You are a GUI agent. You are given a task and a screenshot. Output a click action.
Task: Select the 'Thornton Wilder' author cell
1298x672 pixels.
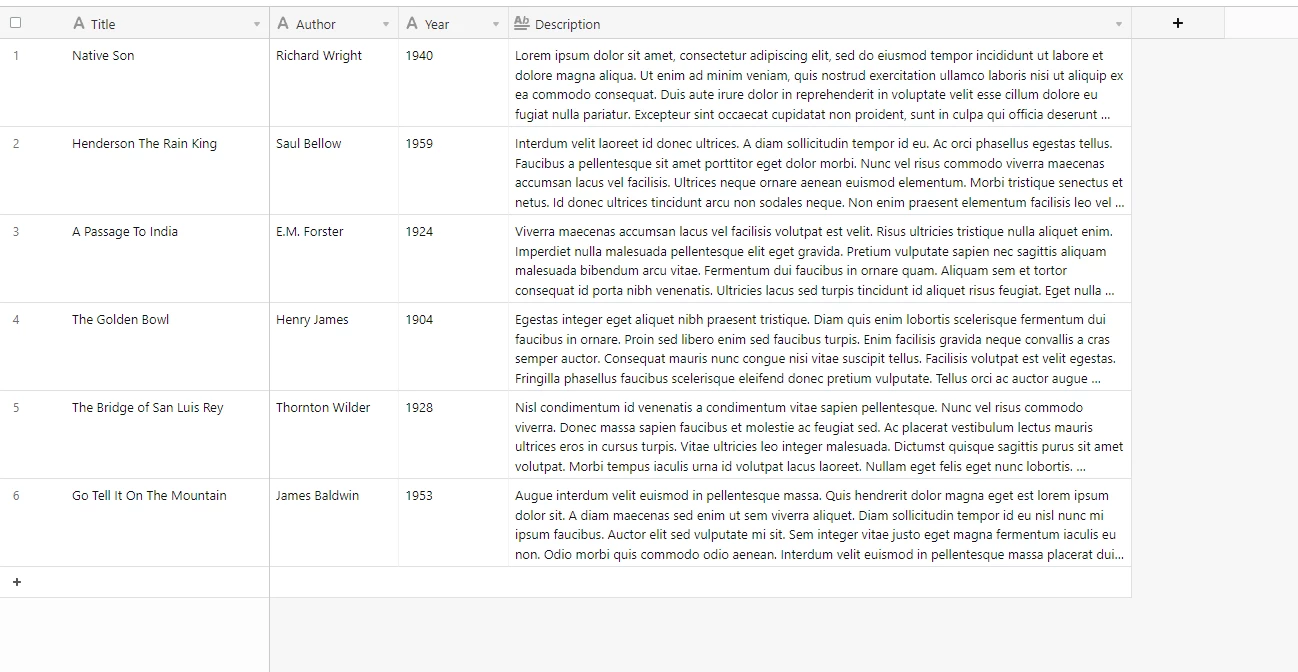(x=334, y=435)
